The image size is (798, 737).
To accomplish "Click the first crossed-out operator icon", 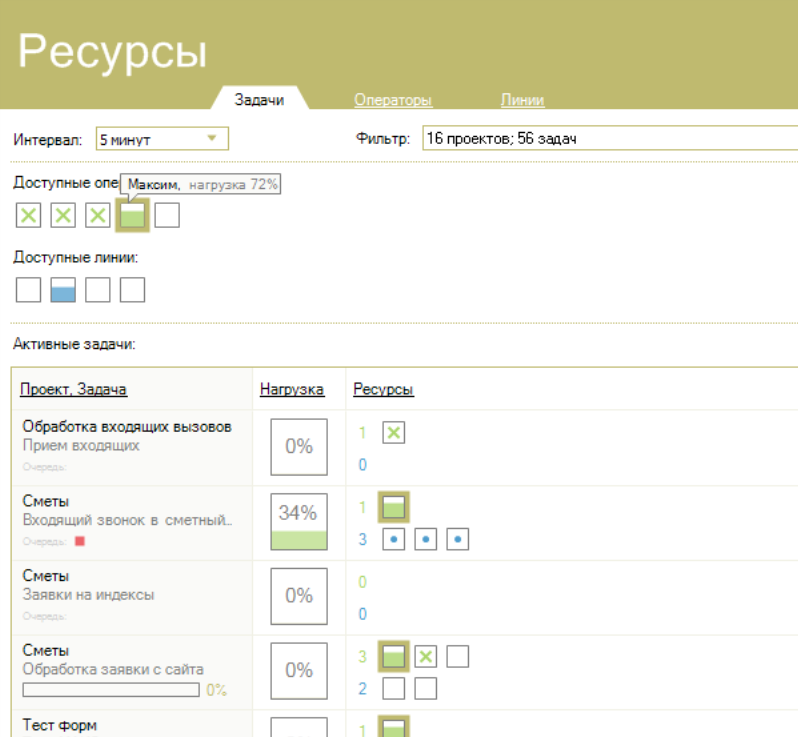I will point(29,215).
